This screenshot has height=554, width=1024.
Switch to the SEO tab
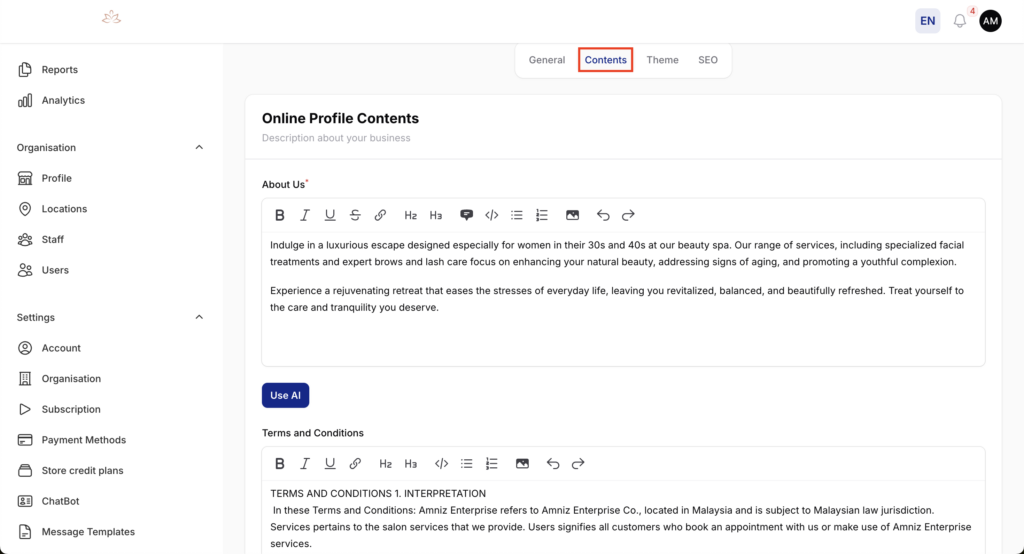click(x=708, y=60)
